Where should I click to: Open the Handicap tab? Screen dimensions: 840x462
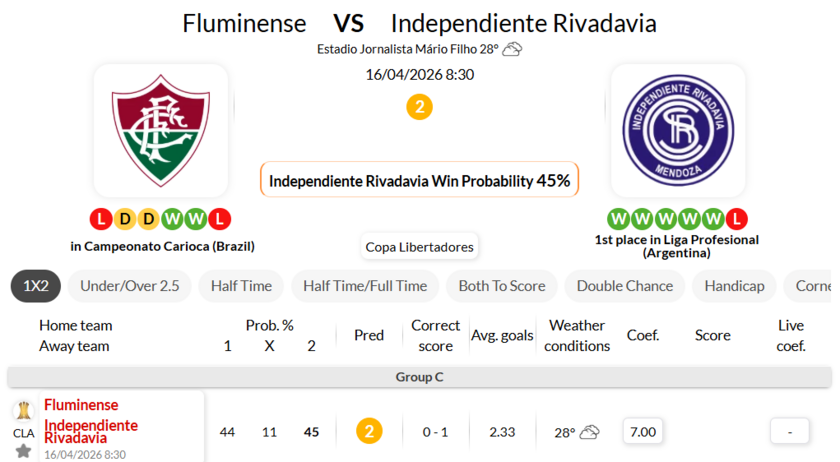point(734,286)
